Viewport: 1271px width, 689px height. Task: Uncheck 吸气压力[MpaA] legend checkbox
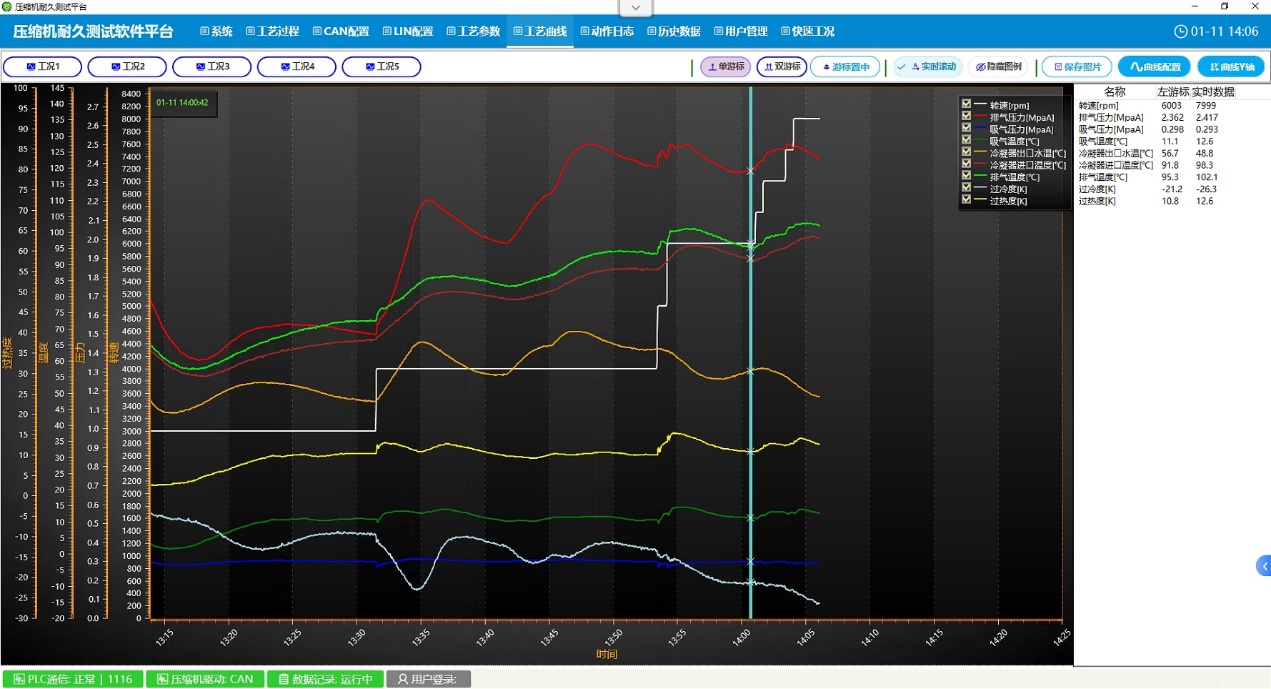966,128
